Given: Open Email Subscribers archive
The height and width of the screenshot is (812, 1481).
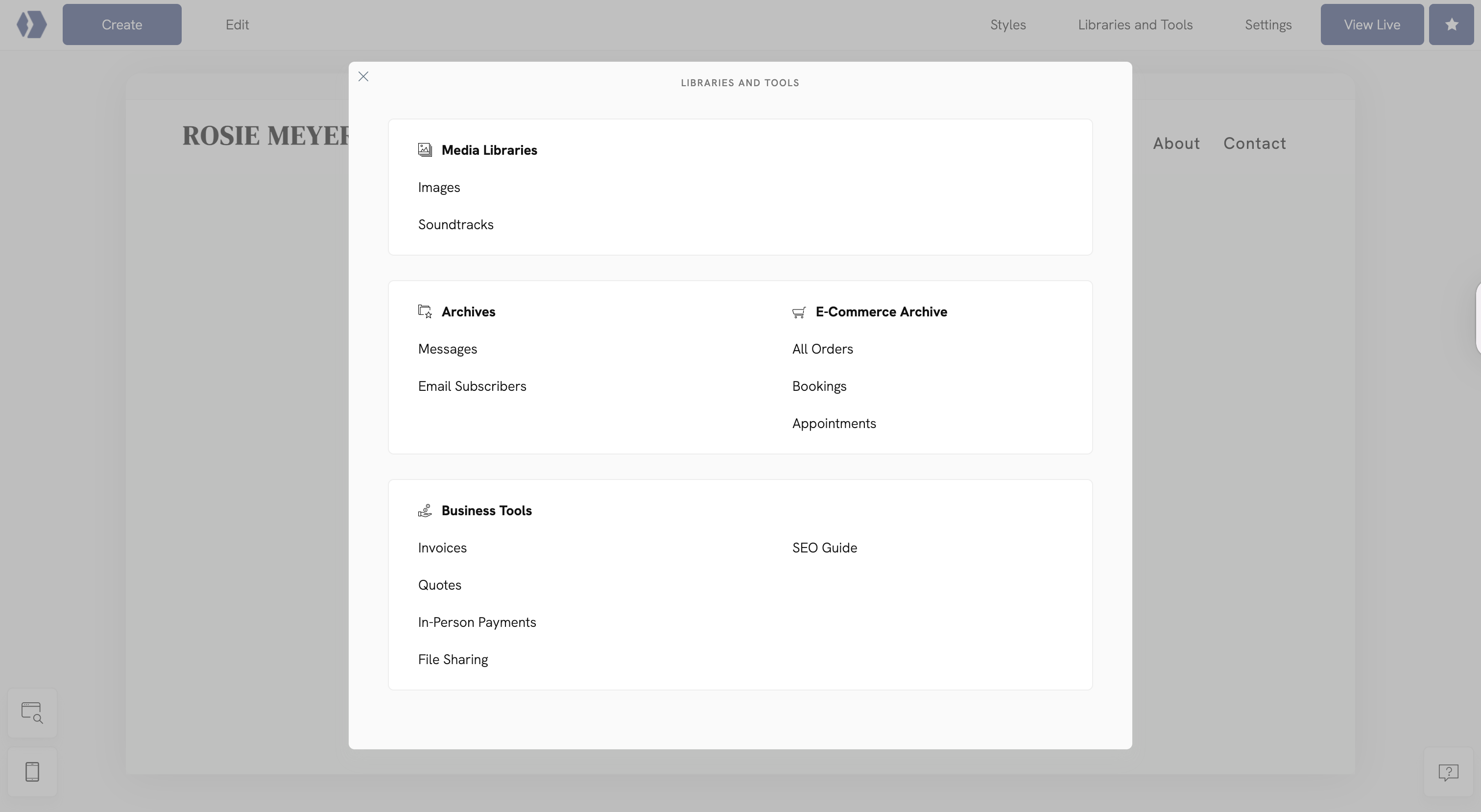Looking at the screenshot, I should point(472,386).
